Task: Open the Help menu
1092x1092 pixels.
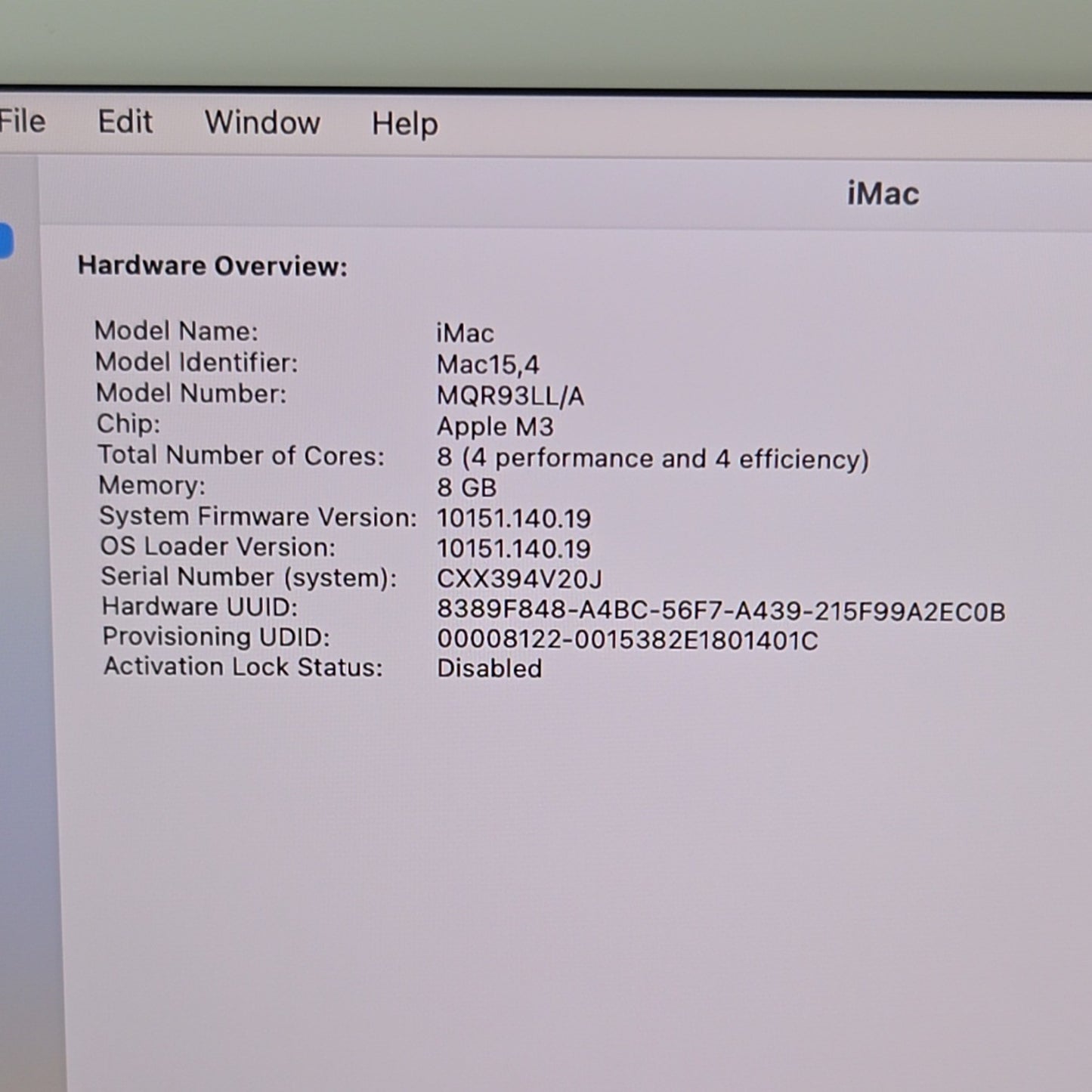Action: point(404,124)
